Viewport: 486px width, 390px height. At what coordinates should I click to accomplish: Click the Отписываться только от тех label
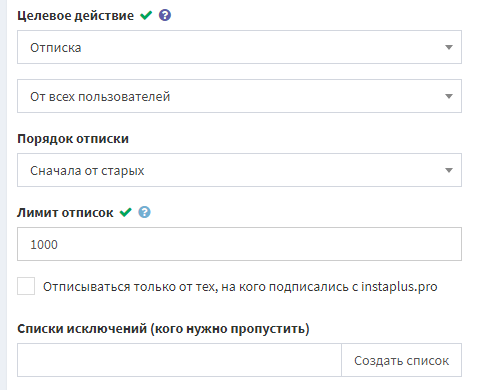point(240,287)
